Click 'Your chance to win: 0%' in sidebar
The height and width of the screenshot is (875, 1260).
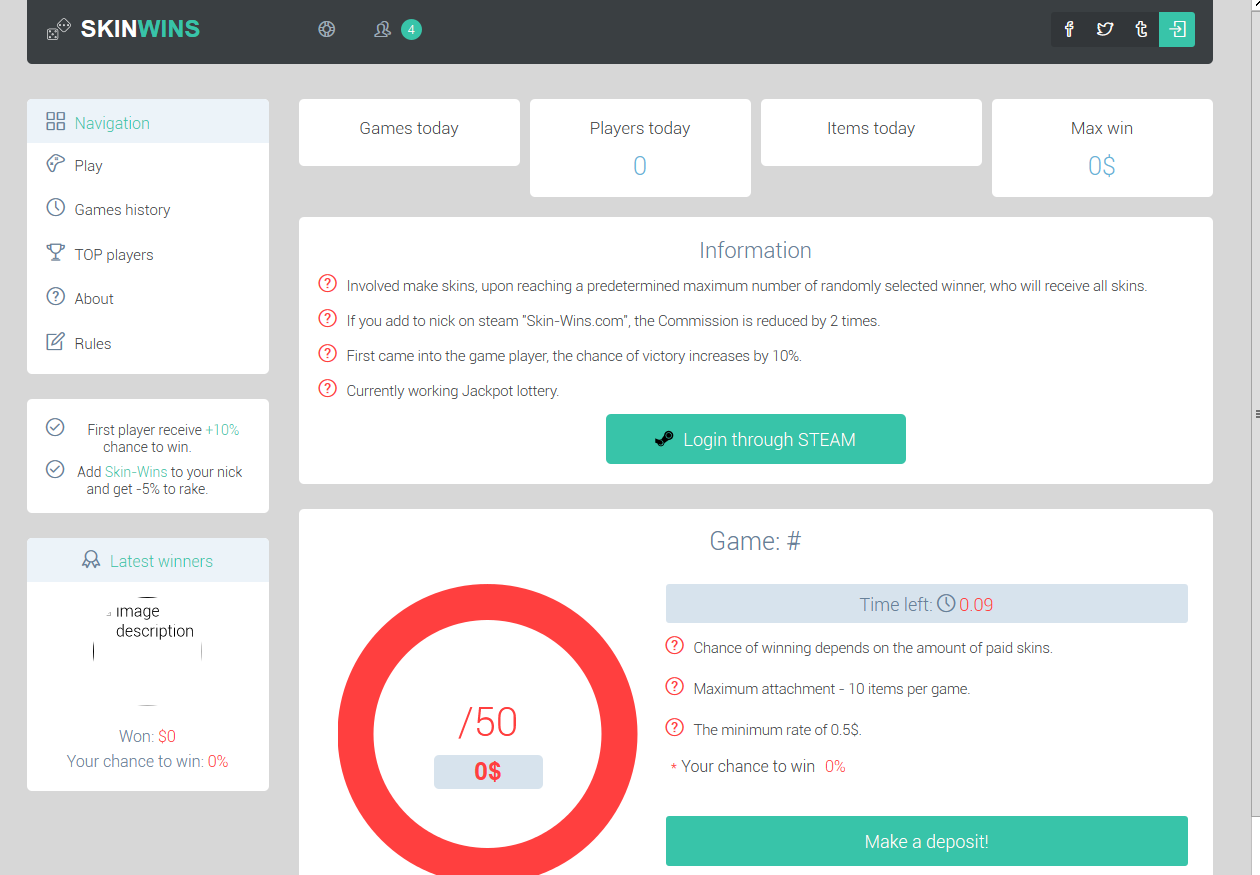click(x=148, y=761)
